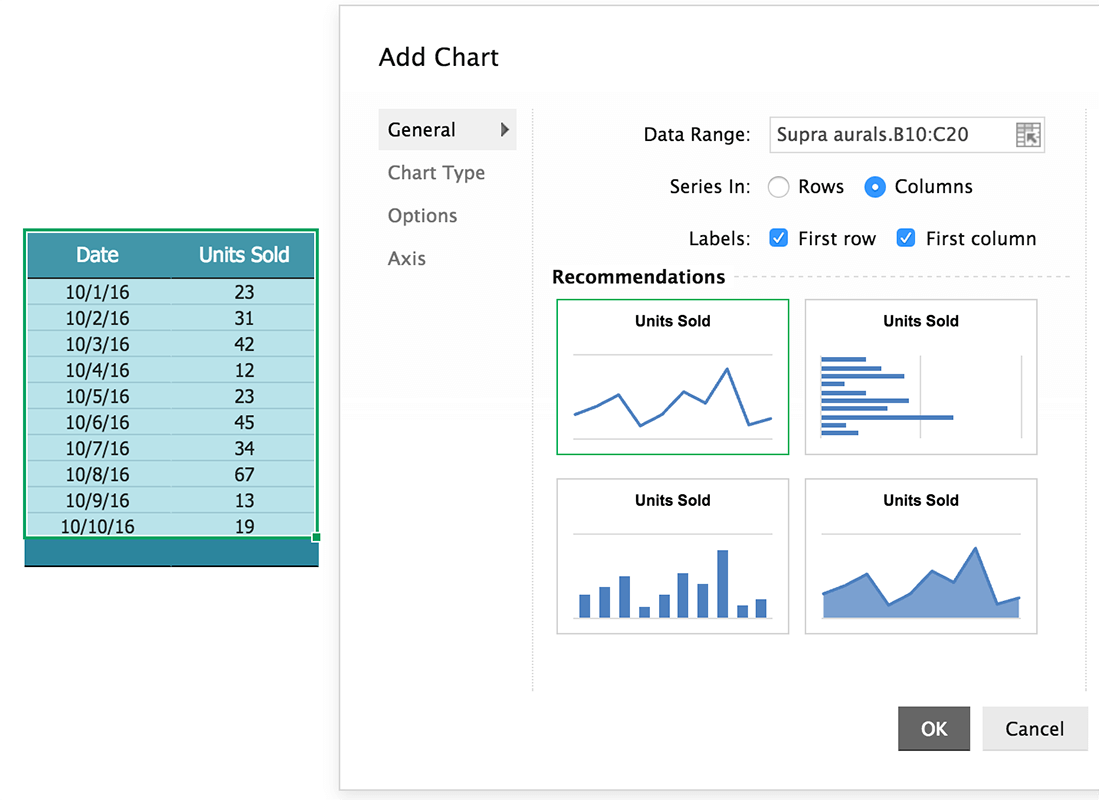Image resolution: width=1099 pixels, height=800 pixels.
Task: Click the Date column header cell
Action: tap(98, 255)
